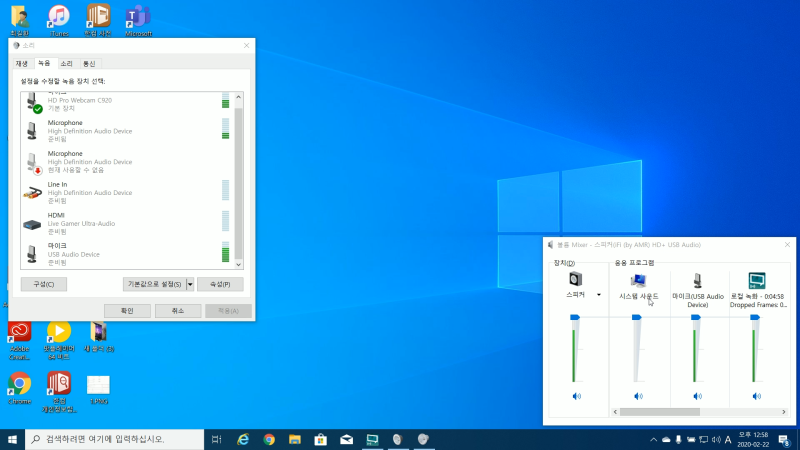Screen dimensions: 800x450
Task: Click the 마이크(USB Audio Device) icon in mixer
Action: point(697,280)
